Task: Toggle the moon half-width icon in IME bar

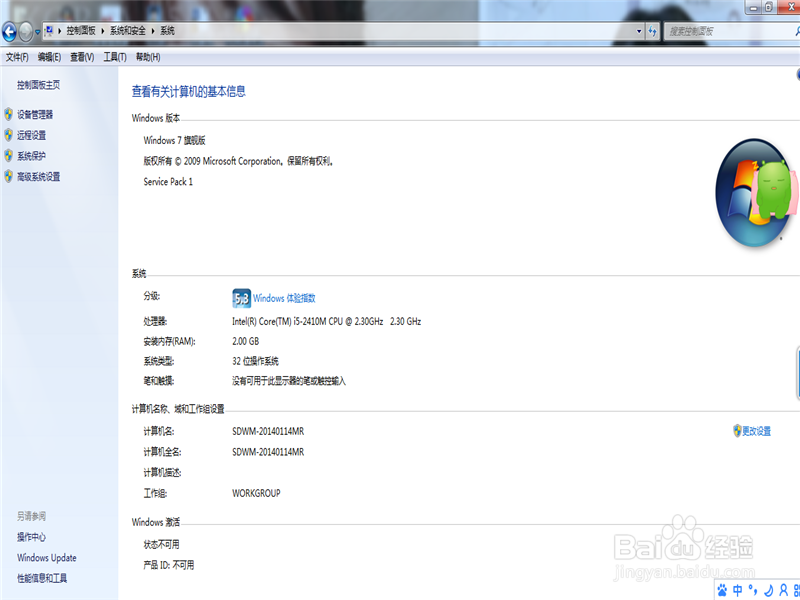Action: coord(768,590)
